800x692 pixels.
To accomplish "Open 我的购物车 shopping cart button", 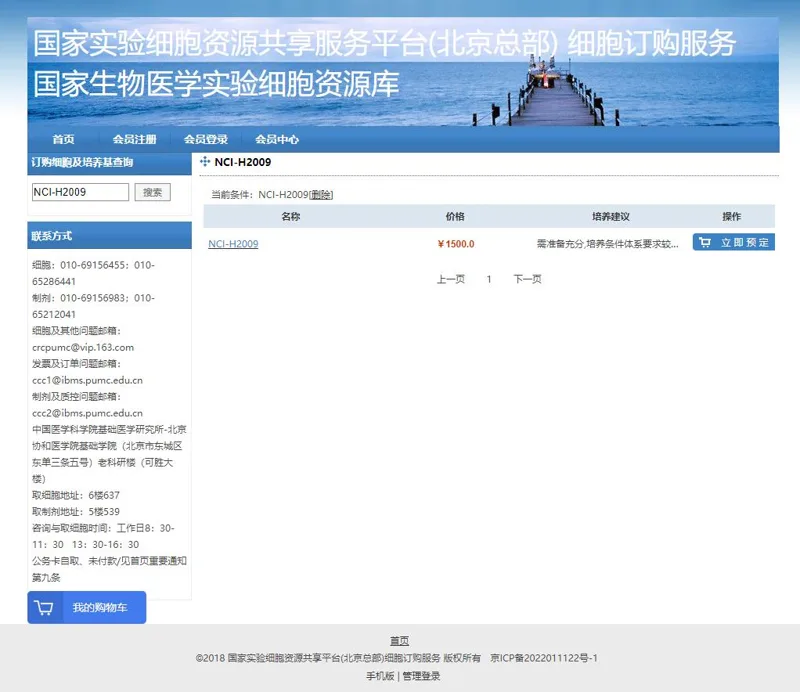I will click(87, 607).
